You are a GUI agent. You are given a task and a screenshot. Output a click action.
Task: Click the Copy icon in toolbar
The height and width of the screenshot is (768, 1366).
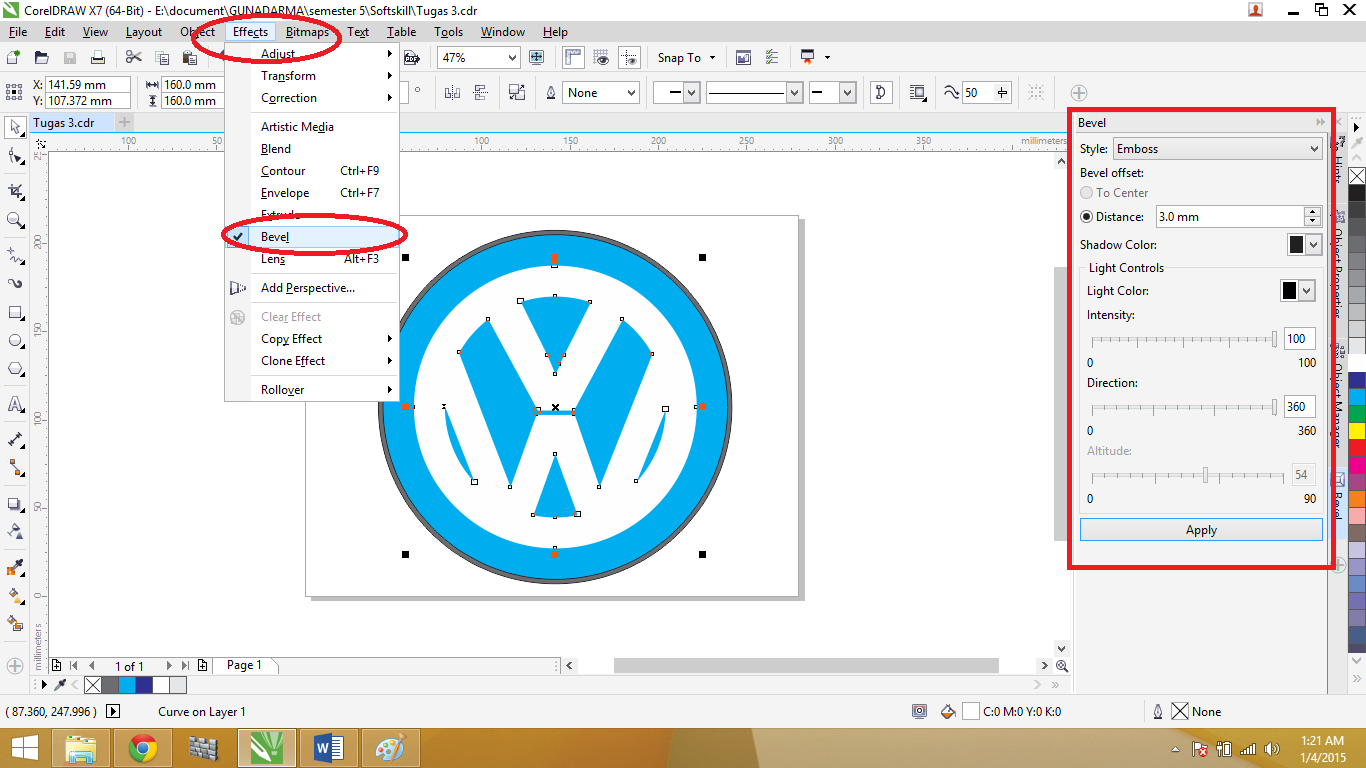[162, 58]
